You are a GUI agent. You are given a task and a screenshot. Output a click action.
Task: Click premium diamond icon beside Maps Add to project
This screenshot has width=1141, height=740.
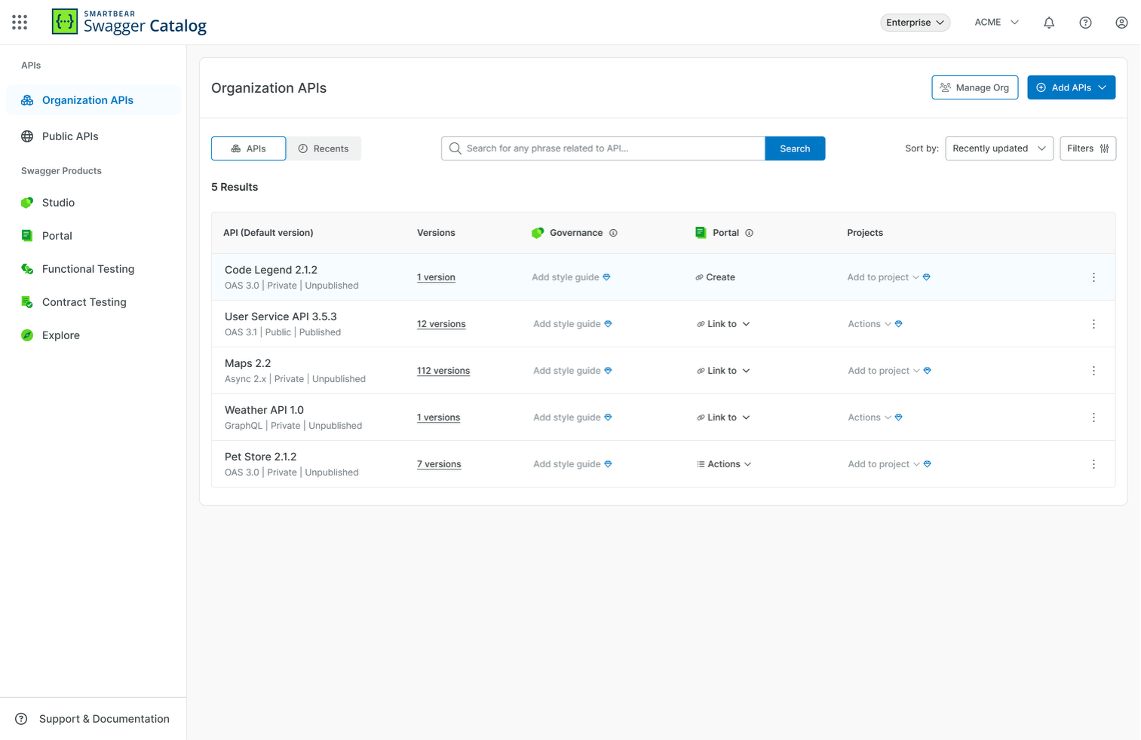pos(927,370)
